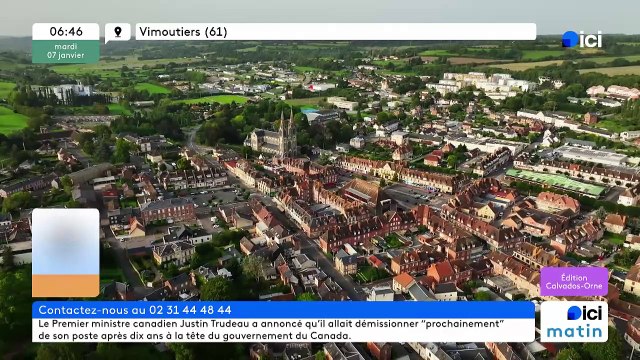640x360 pixels.
Task: Click the Édition Calvados-Orne badge
Action: (x=574, y=282)
